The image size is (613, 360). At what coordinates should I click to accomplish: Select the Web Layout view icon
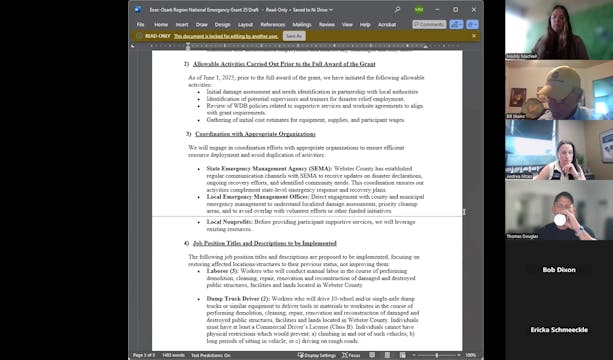(x=402, y=355)
